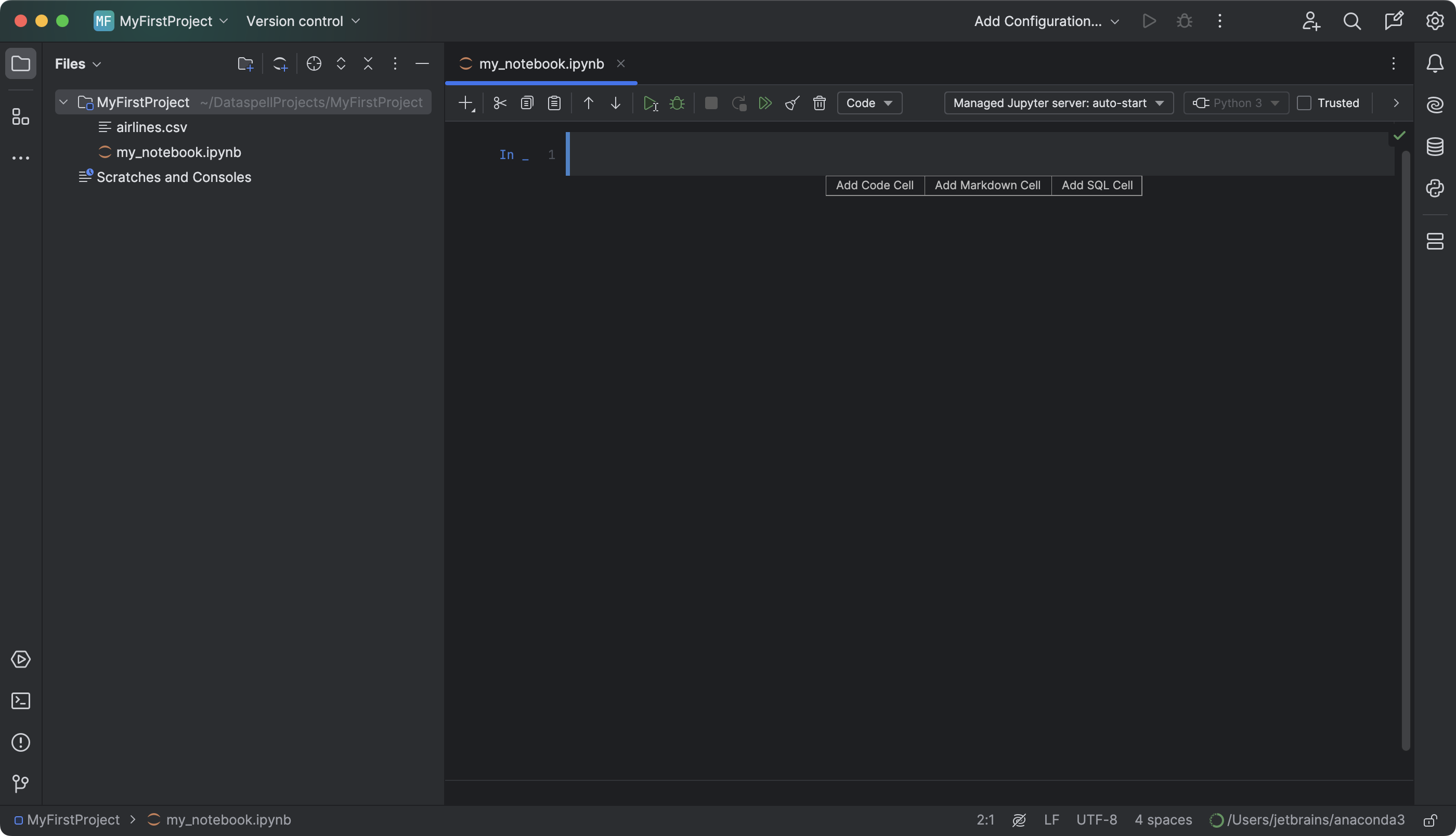The height and width of the screenshot is (836, 1456).
Task: Cut the selected cell
Action: 500,103
